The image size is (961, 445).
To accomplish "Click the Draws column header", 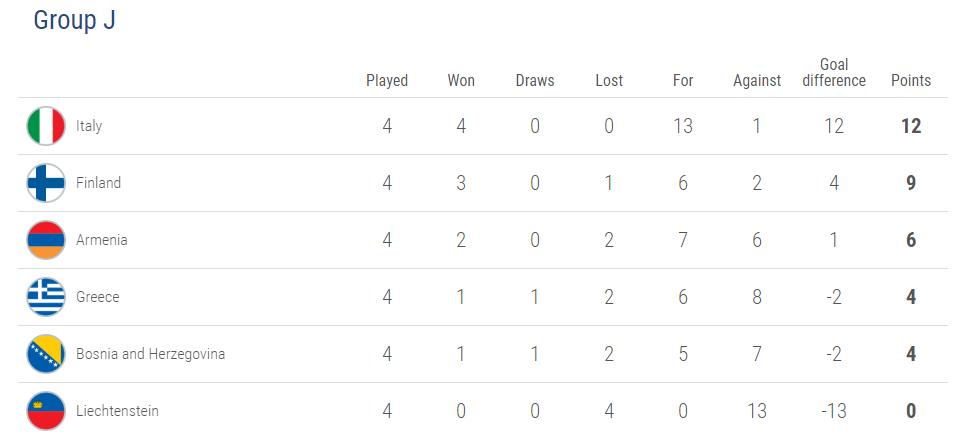I will (x=535, y=81).
